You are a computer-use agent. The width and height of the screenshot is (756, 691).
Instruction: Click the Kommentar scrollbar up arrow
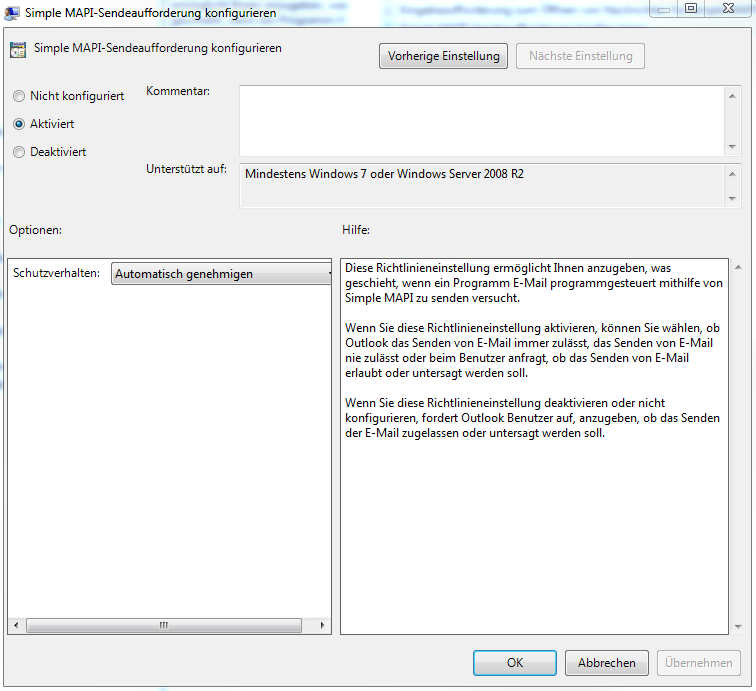pos(732,96)
